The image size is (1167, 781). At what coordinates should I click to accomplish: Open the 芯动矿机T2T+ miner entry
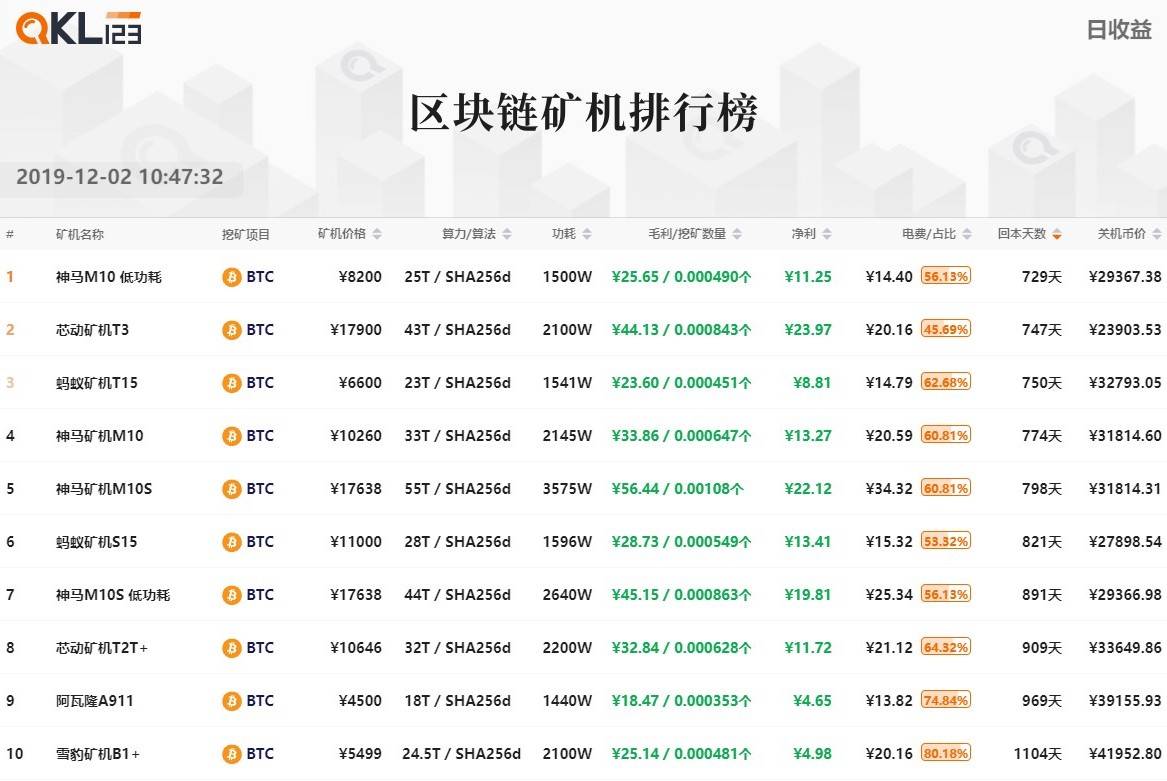102,648
